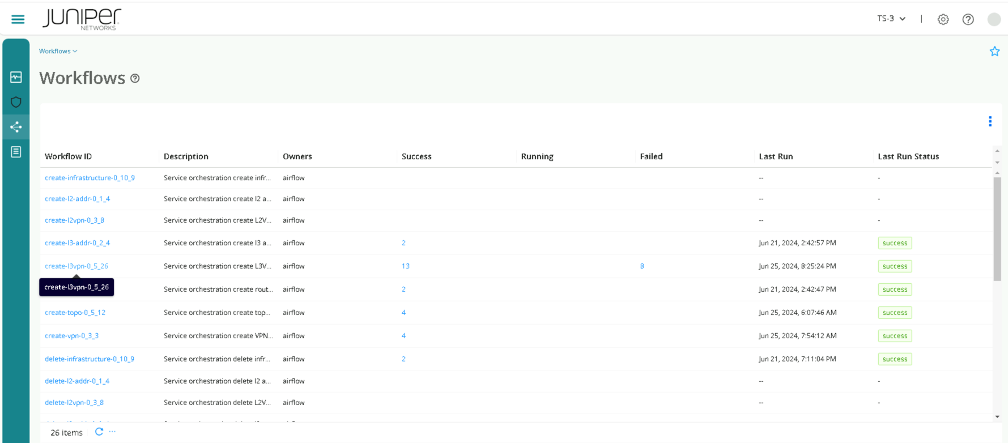This screenshot has width=1008, height=444.
Task: Open the document list icon in sidebar
Action: click(16, 152)
